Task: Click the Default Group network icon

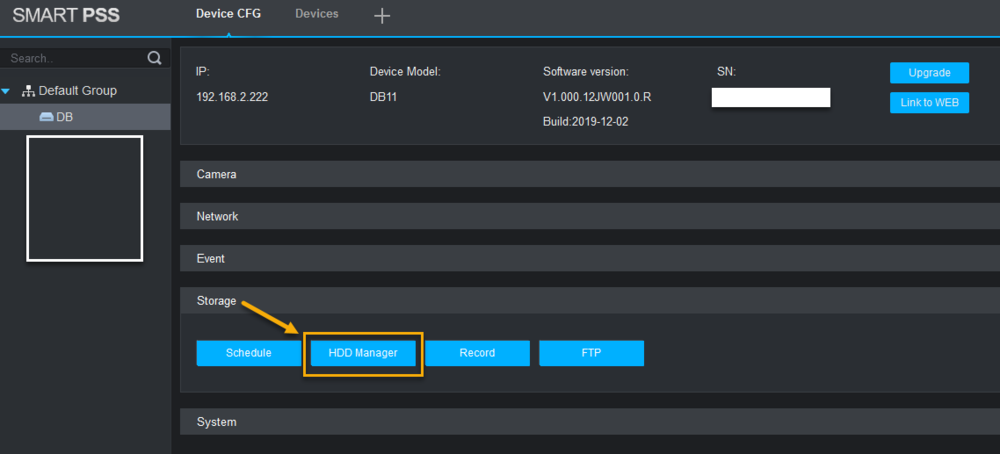Action: pyautogui.click(x=28, y=91)
